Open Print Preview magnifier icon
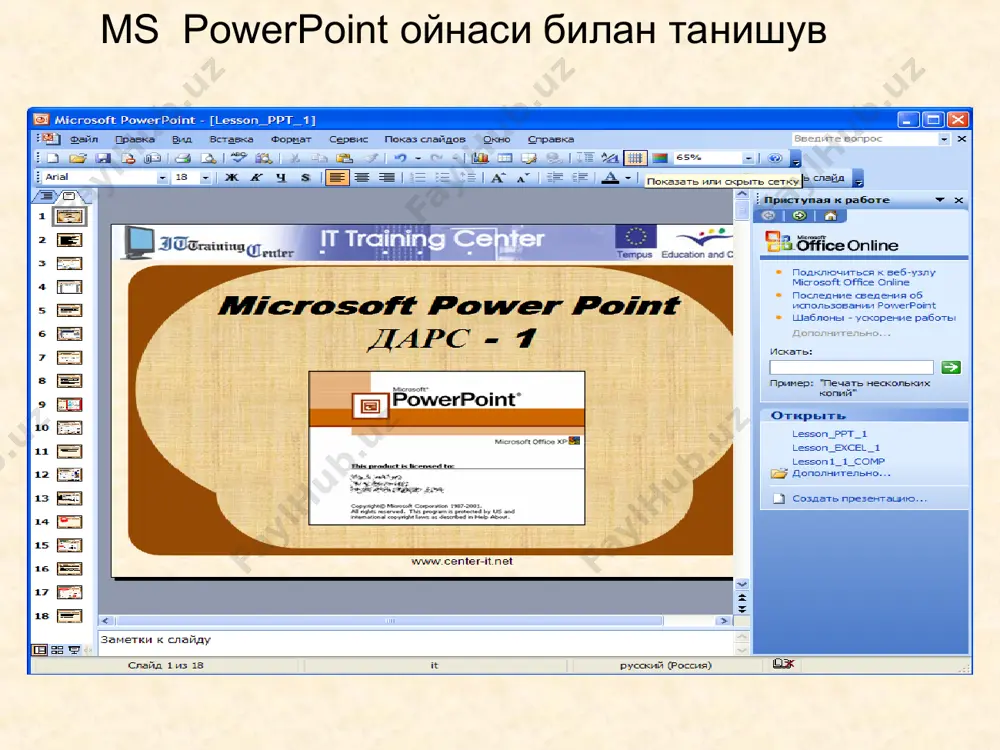Image resolution: width=1000 pixels, height=750 pixels. [208, 158]
